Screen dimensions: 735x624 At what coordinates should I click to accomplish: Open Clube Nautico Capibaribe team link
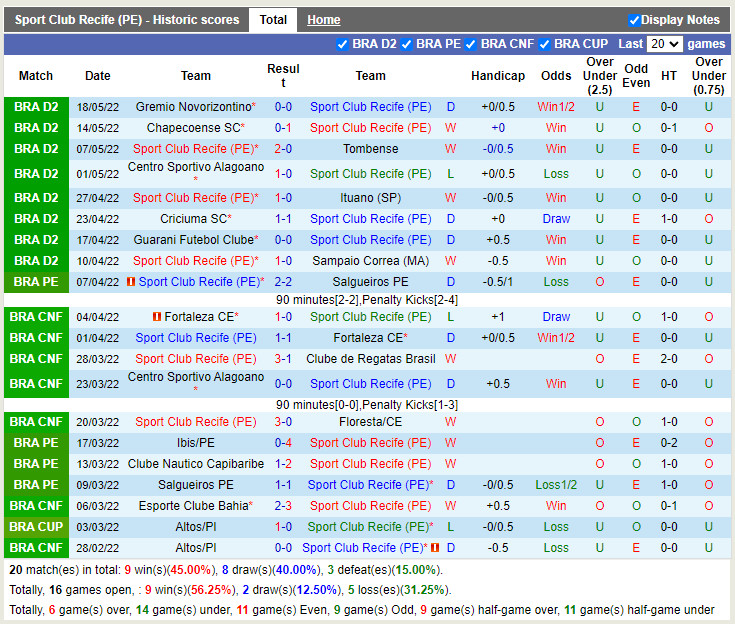click(x=196, y=464)
